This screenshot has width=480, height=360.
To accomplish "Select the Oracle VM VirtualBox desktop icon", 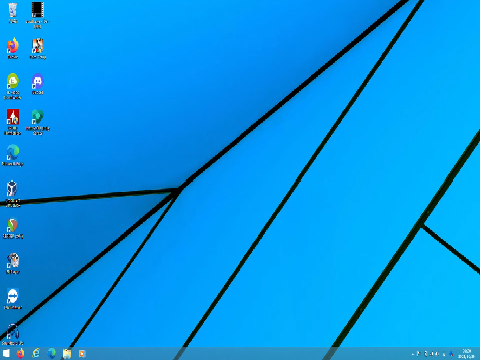I will click(x=13, y=193).
